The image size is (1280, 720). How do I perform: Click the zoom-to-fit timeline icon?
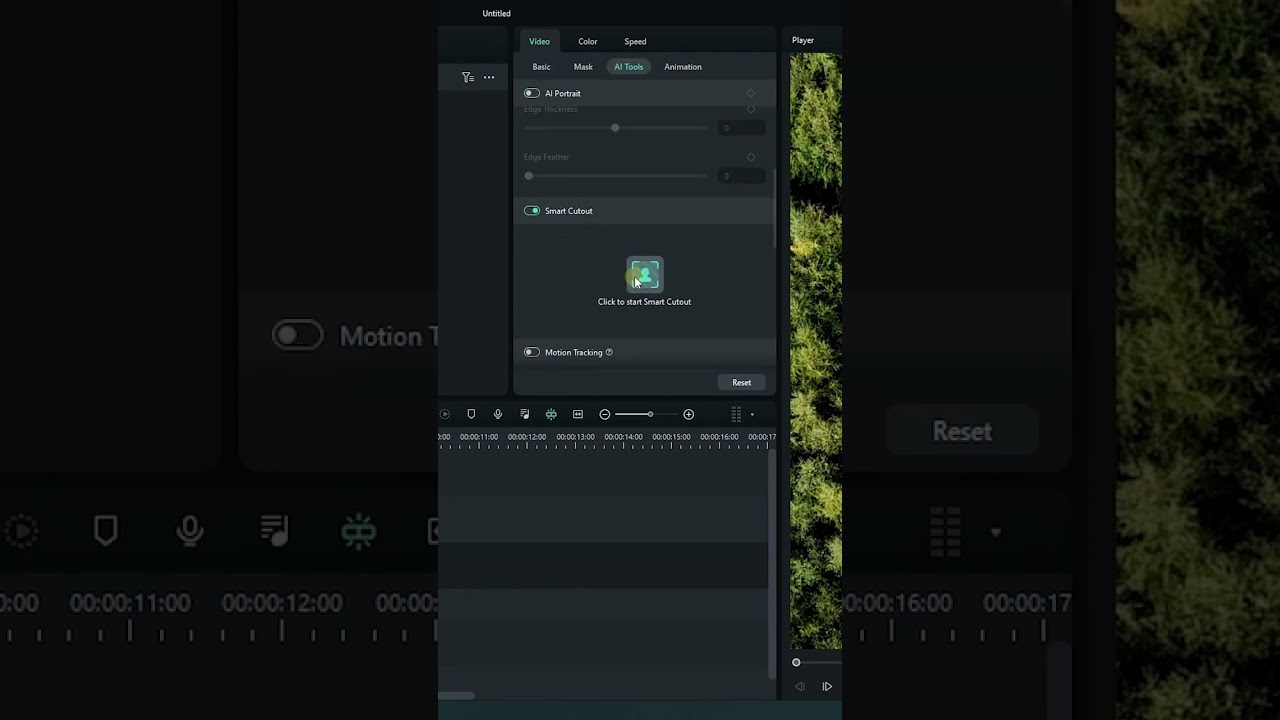coord(578,414)
